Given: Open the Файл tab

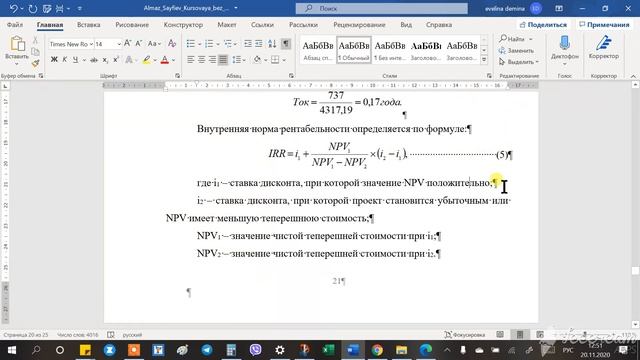Looking at the screenshot, I should 15,24.
